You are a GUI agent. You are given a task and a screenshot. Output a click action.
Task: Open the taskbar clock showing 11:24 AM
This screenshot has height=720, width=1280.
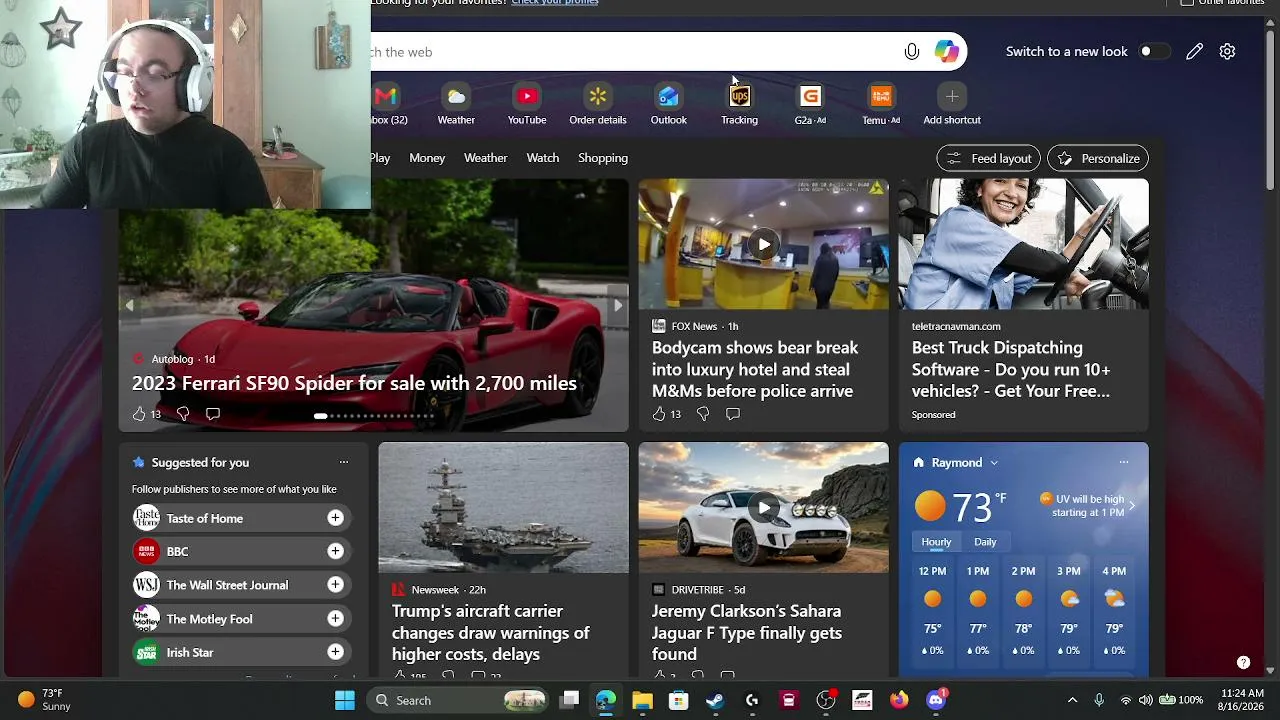(1242, 700)
